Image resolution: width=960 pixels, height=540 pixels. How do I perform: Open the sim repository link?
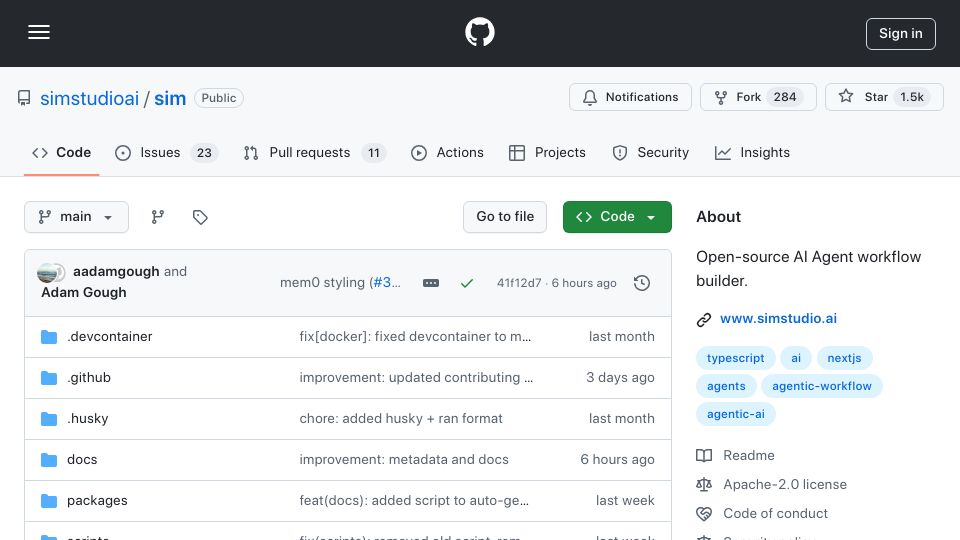click(x=170, y=98)
